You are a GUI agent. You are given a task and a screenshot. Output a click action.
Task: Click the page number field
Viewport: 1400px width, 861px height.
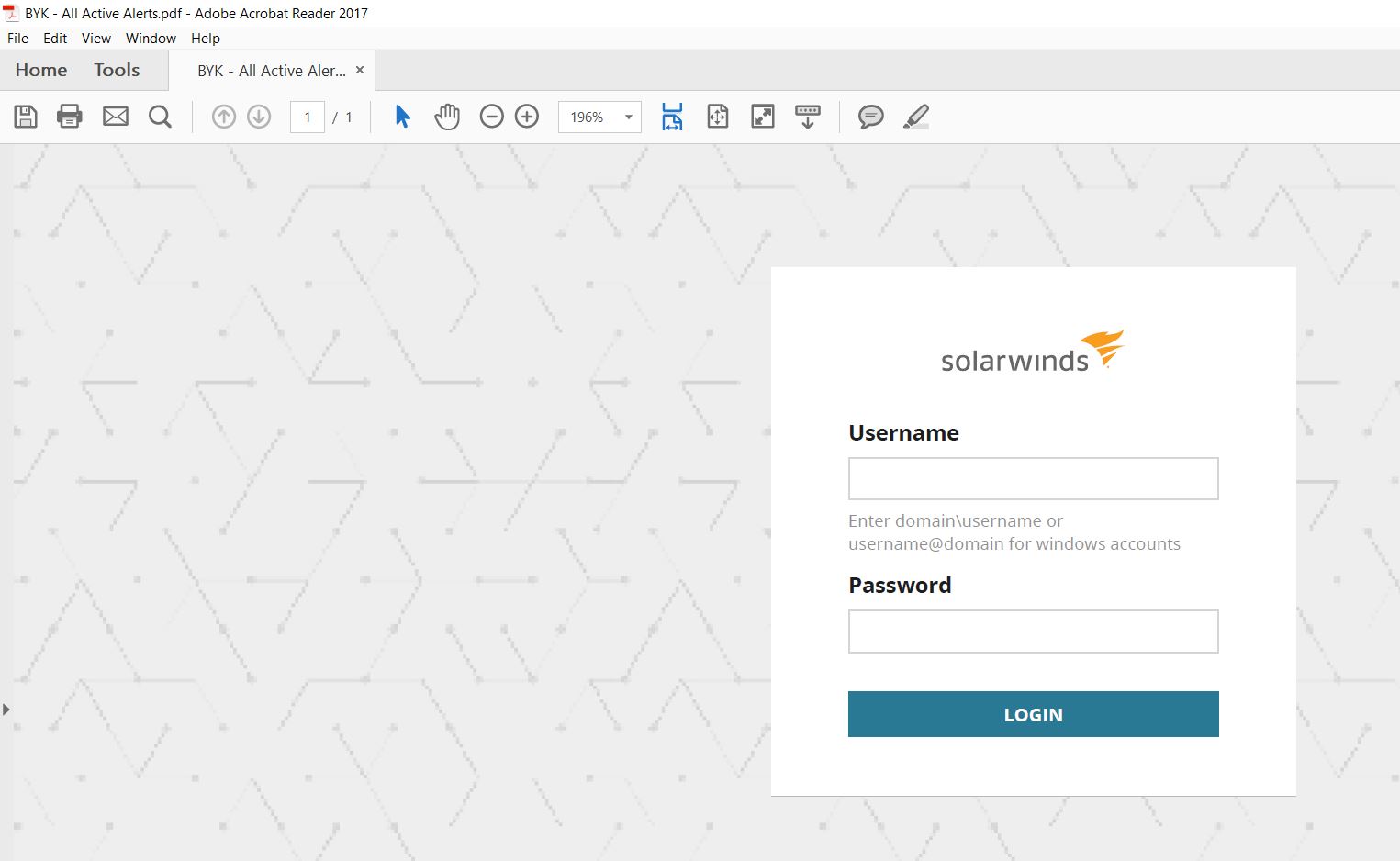(x=308, y=117)
